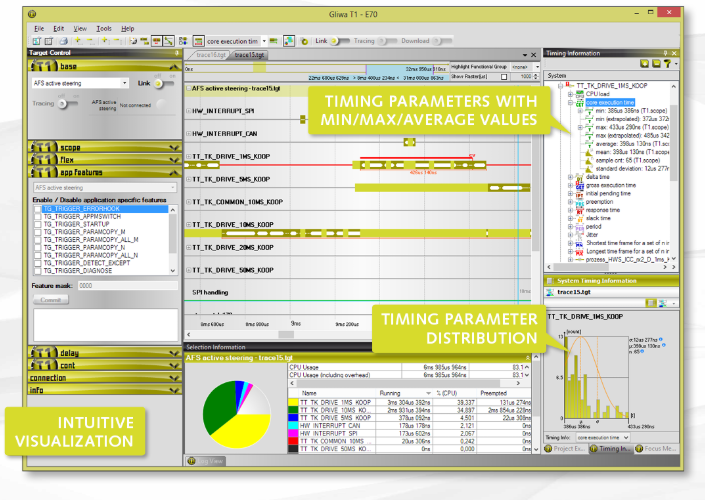Click the green diagonal line icon in the toolbar
Image resolution: width=705 pixels, height=500 pixels.
pyautogui.click(x=169, y=41)
